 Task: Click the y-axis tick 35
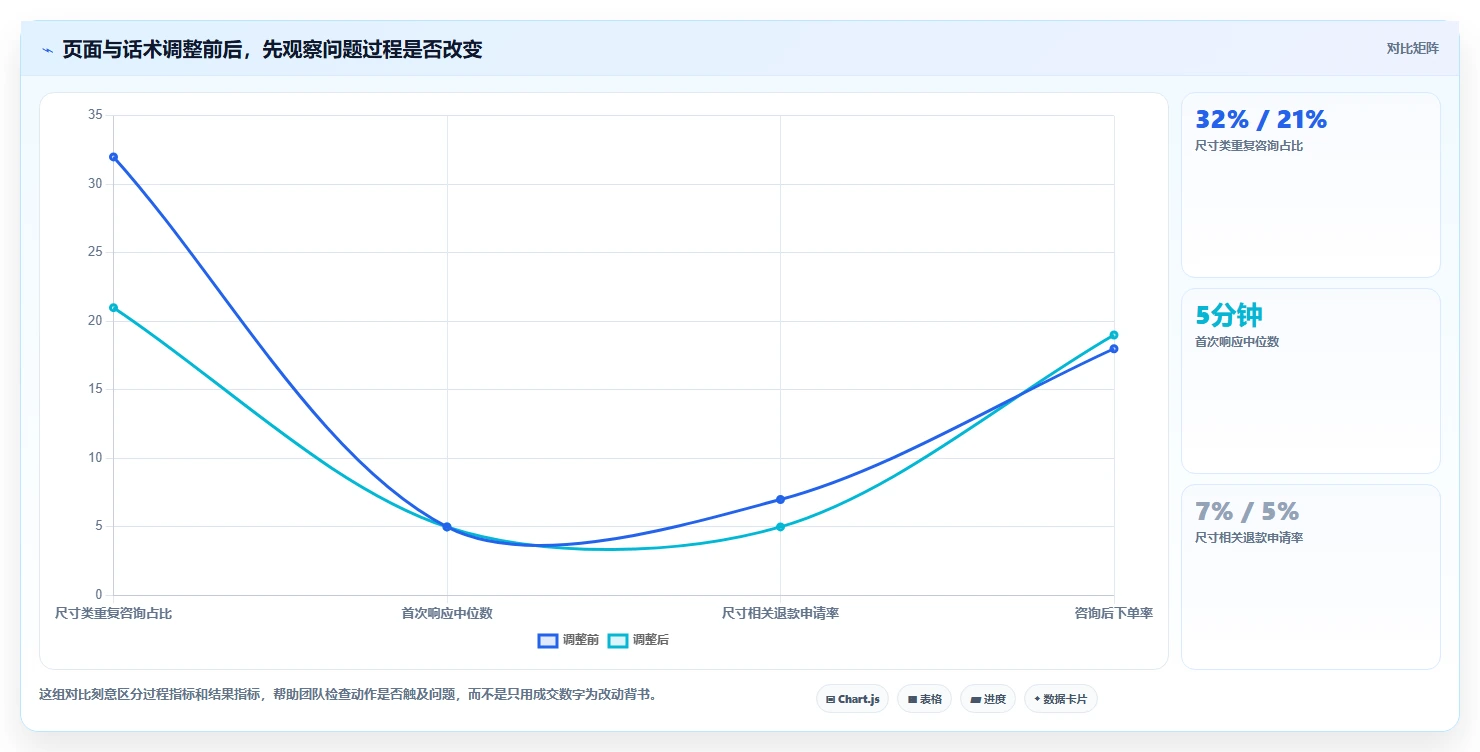click(96, 115)
